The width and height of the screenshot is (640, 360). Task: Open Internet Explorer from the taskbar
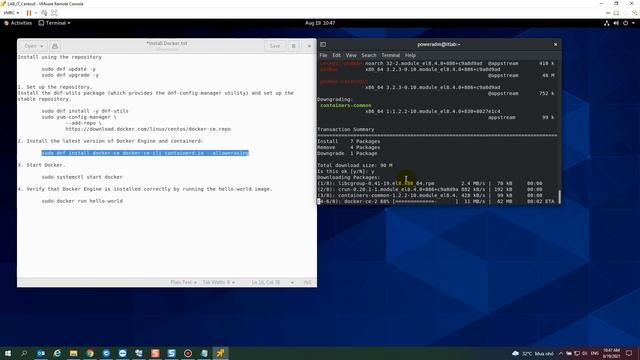pos(57,353)
